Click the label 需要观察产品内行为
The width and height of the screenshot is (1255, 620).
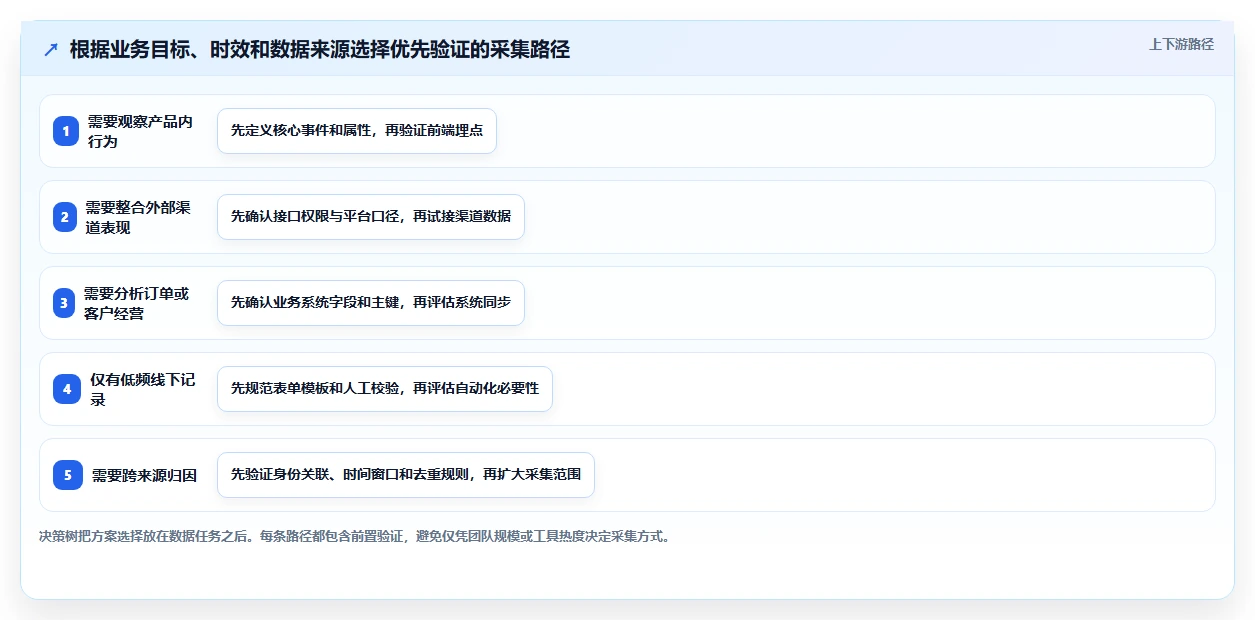point(140,131)
